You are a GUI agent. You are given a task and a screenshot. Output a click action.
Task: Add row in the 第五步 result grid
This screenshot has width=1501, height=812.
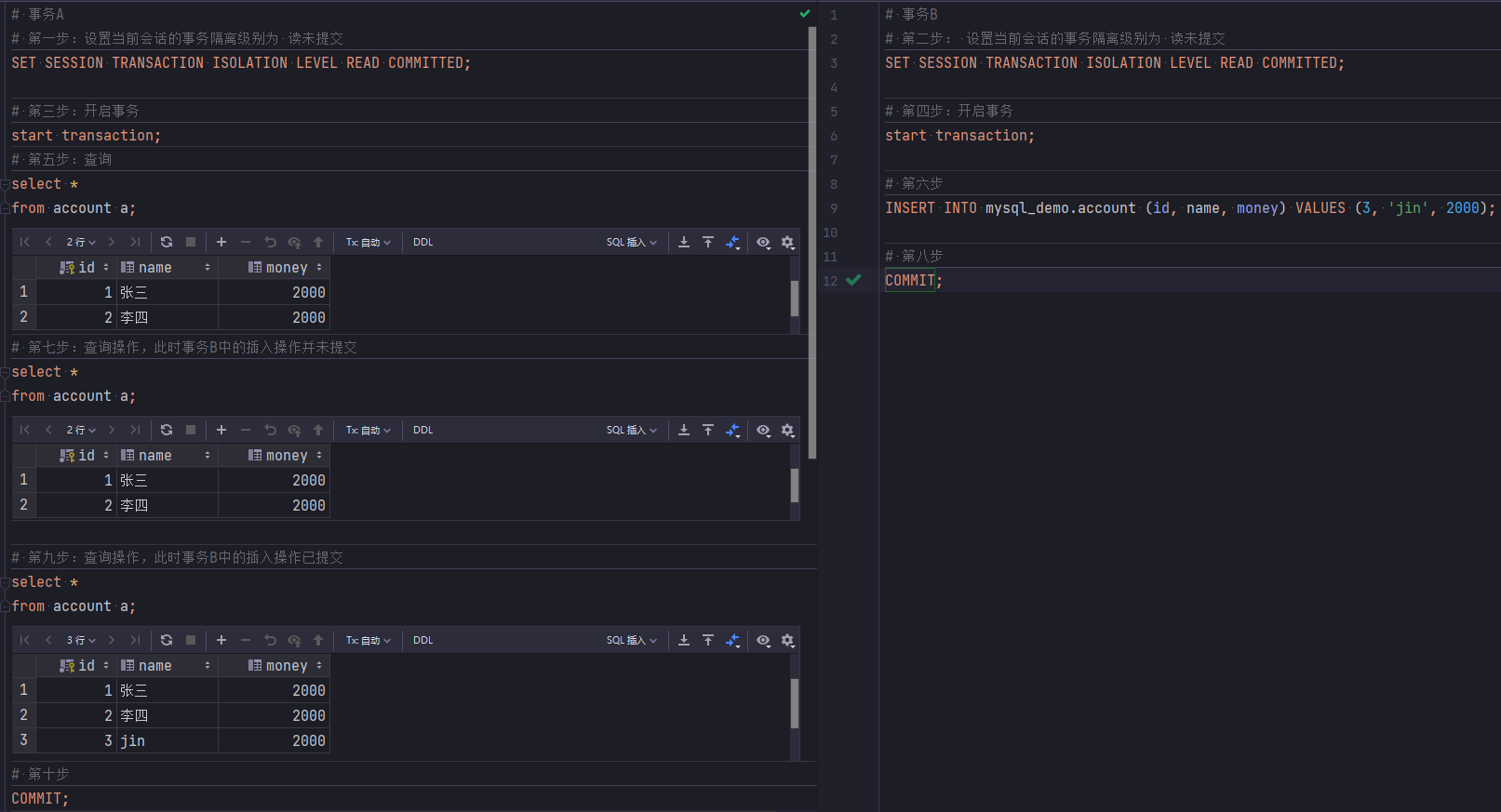click(x=221, y=242)
